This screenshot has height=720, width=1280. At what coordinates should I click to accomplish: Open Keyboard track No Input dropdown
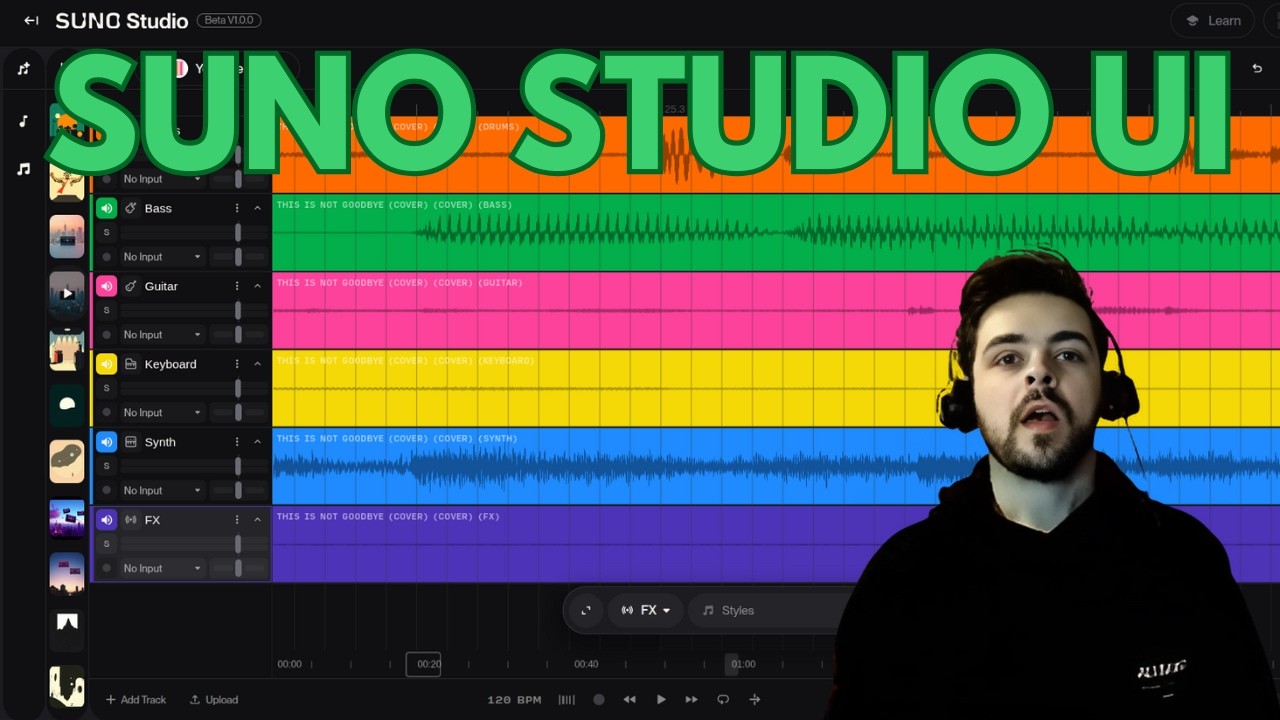(162, 413)
